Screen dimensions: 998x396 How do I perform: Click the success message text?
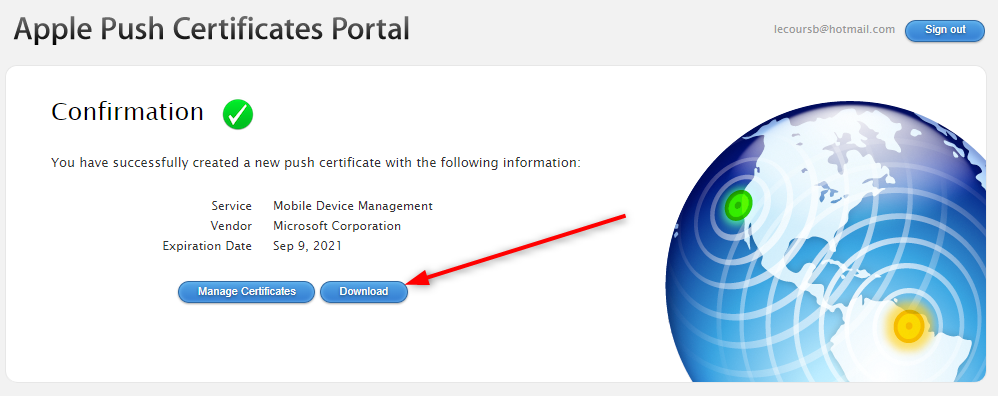[316, 163]
